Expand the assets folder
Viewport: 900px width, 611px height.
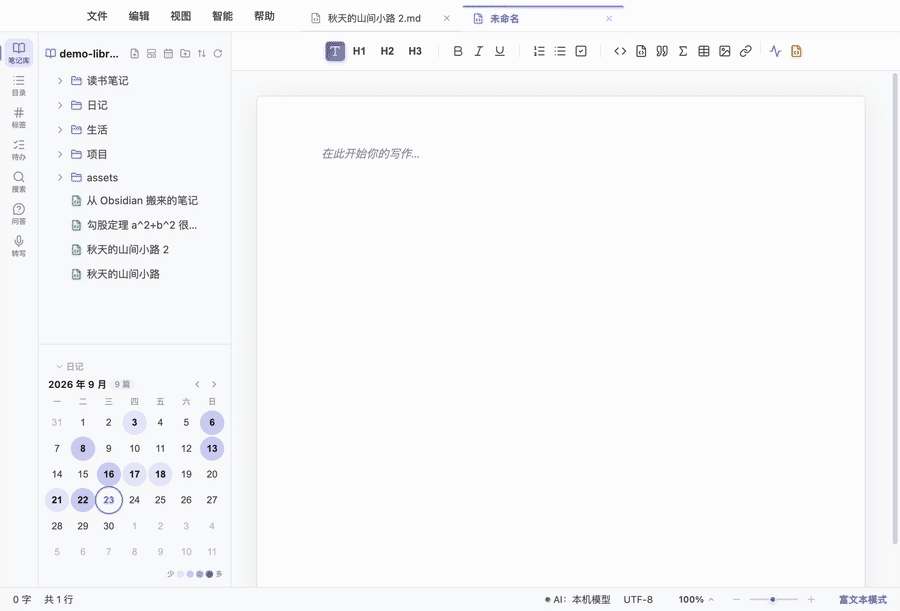coord(60,177)
